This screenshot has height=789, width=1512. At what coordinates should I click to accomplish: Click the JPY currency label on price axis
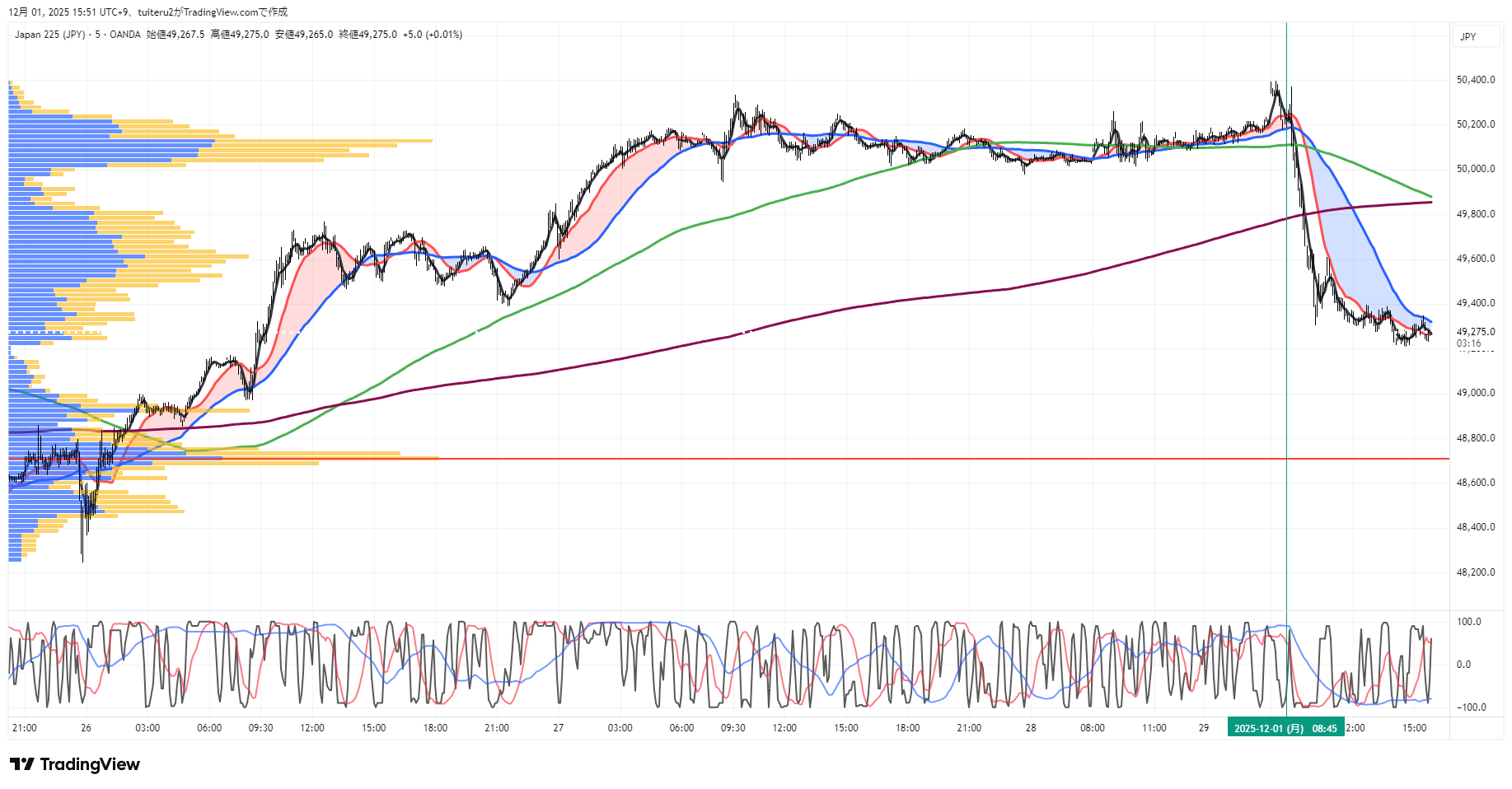tap(1468, 37)
